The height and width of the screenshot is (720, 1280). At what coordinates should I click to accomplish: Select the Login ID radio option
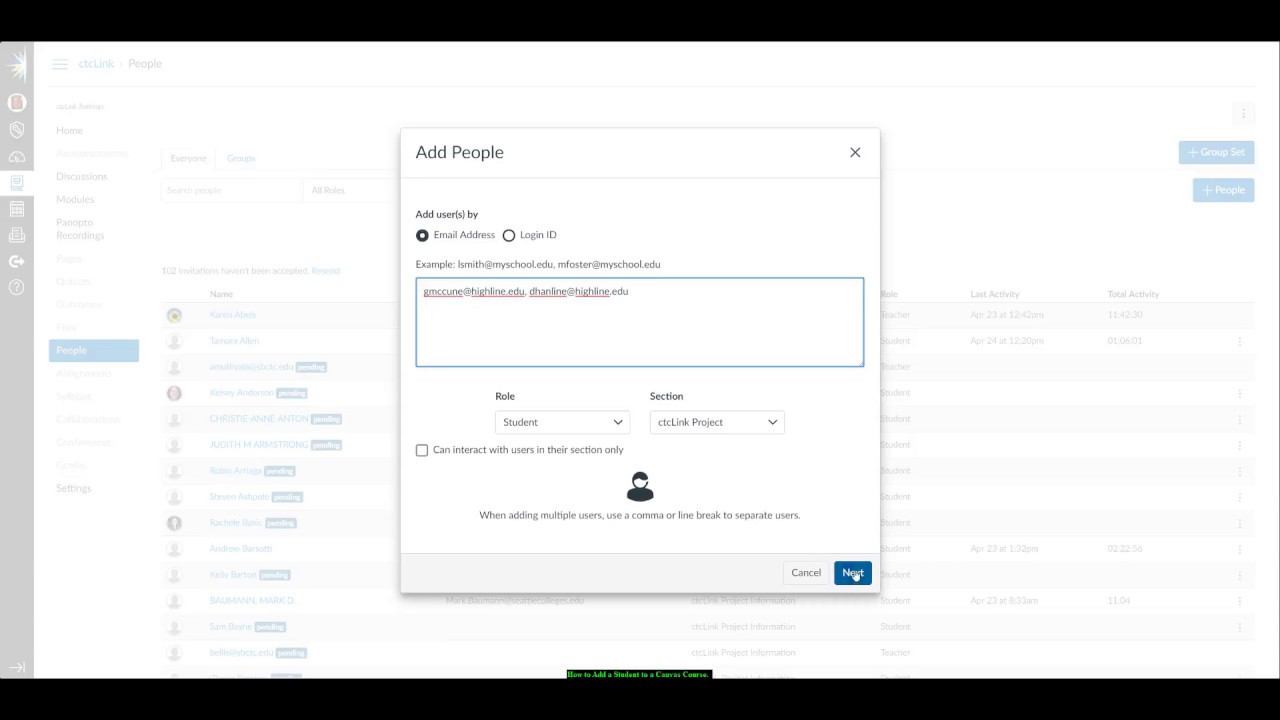(509, 235)
